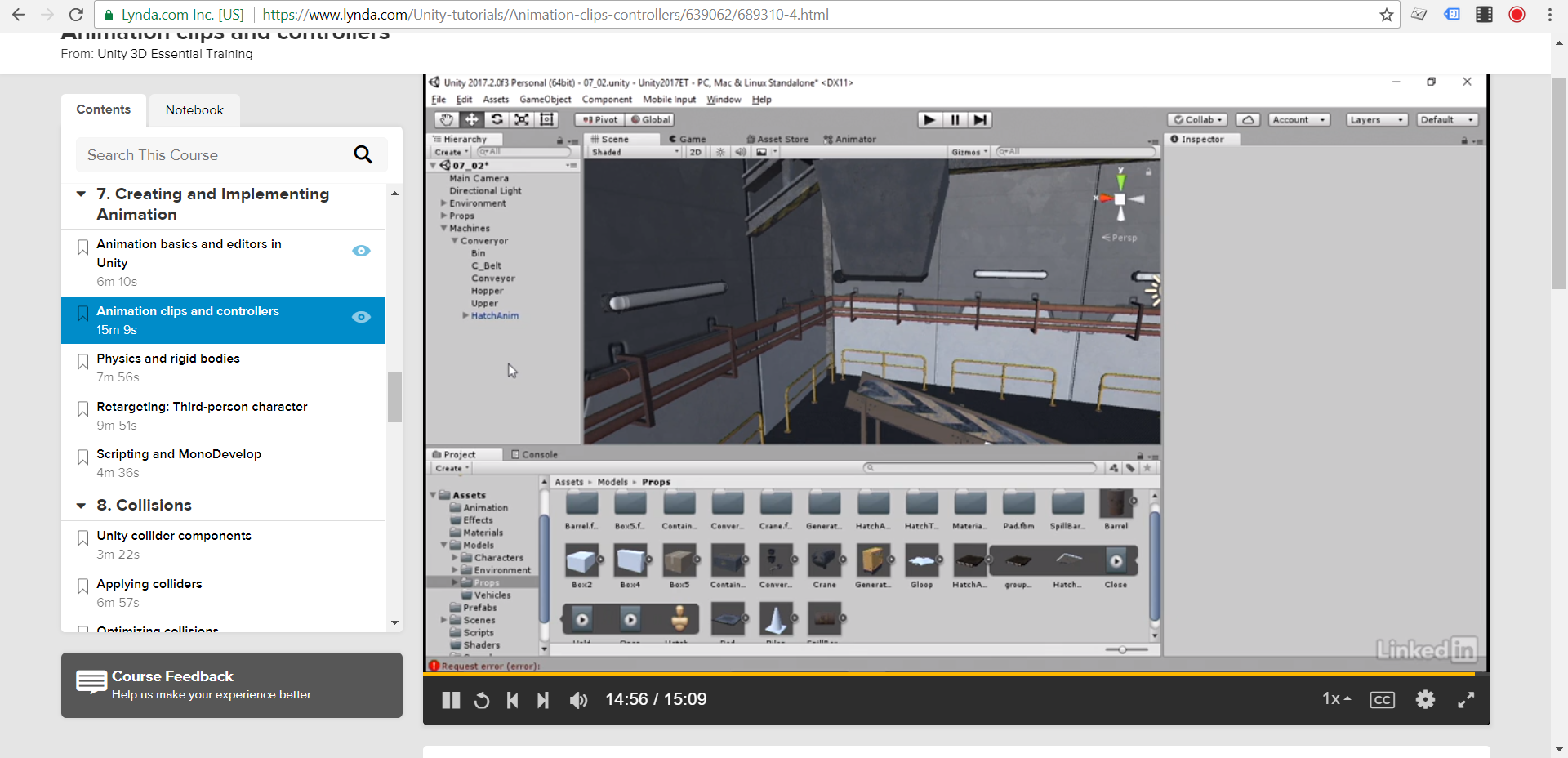Image resolution: width=1568 pixels, height=758 pixels.
Task: Select the Rotate tool in Unity toolbar
Action: click(497, 119)
